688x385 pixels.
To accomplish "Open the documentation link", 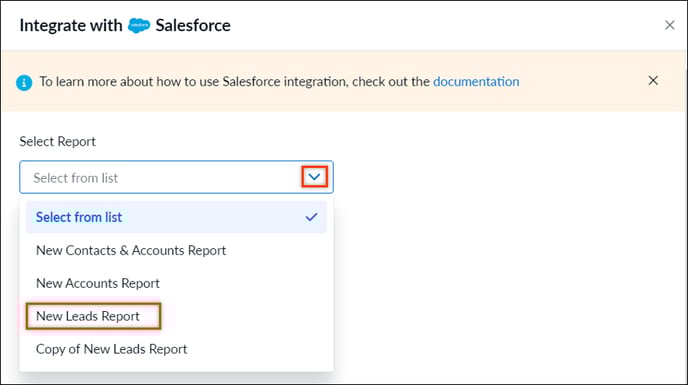I will pos(476,82).
